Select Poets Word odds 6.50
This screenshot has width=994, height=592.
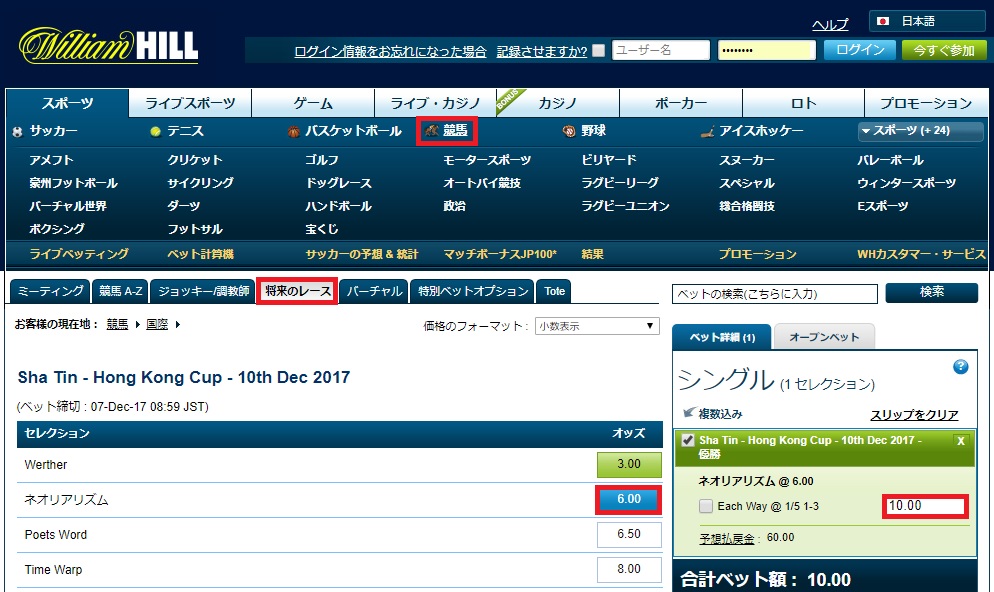[629, 534]
